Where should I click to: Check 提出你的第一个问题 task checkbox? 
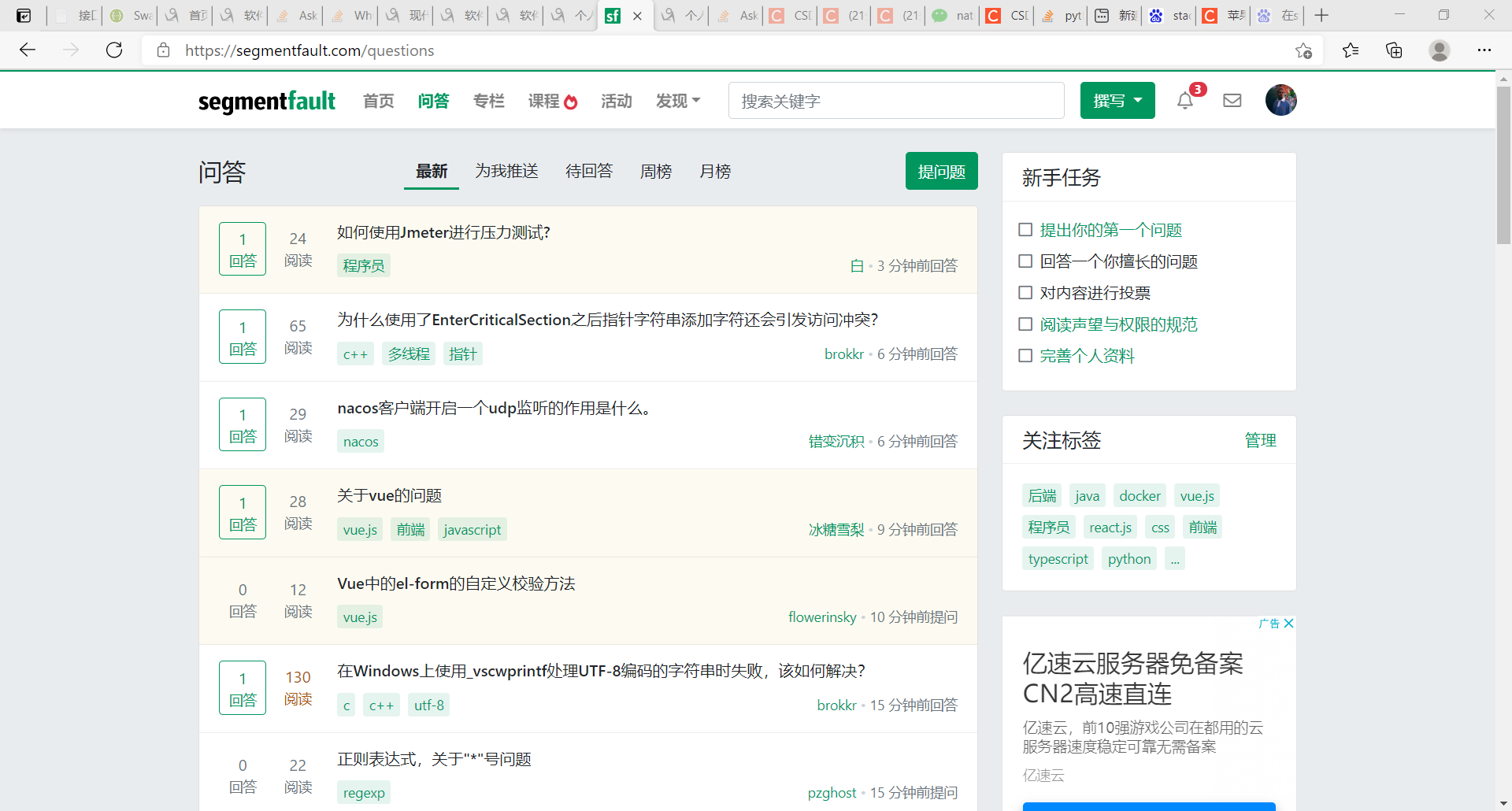point(1025,230)
